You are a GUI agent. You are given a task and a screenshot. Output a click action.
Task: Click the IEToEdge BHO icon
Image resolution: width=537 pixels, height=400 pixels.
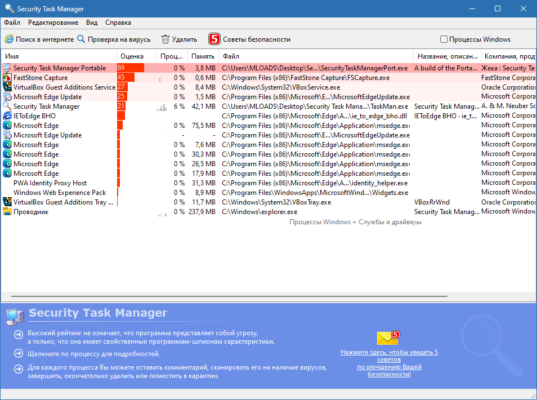(7, 116)
